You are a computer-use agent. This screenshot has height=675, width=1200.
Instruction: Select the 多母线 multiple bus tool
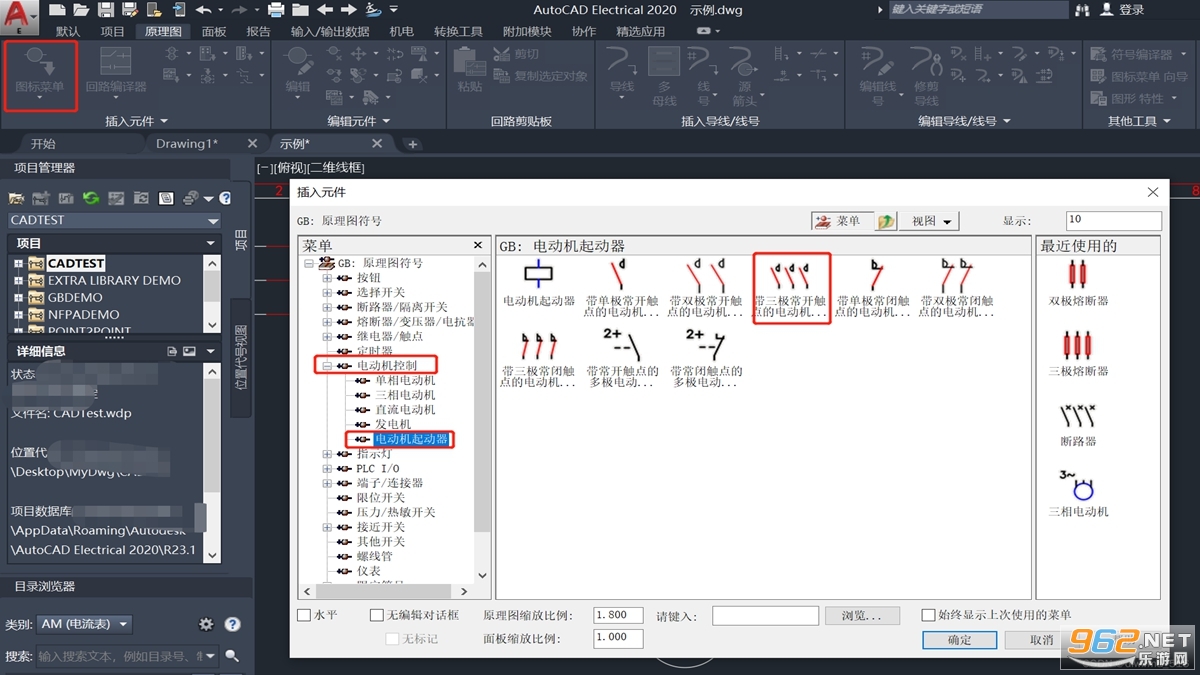[664, 76]
